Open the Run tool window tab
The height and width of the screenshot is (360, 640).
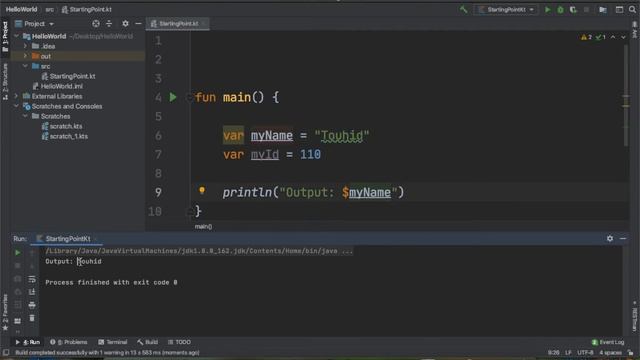point(28,342)
